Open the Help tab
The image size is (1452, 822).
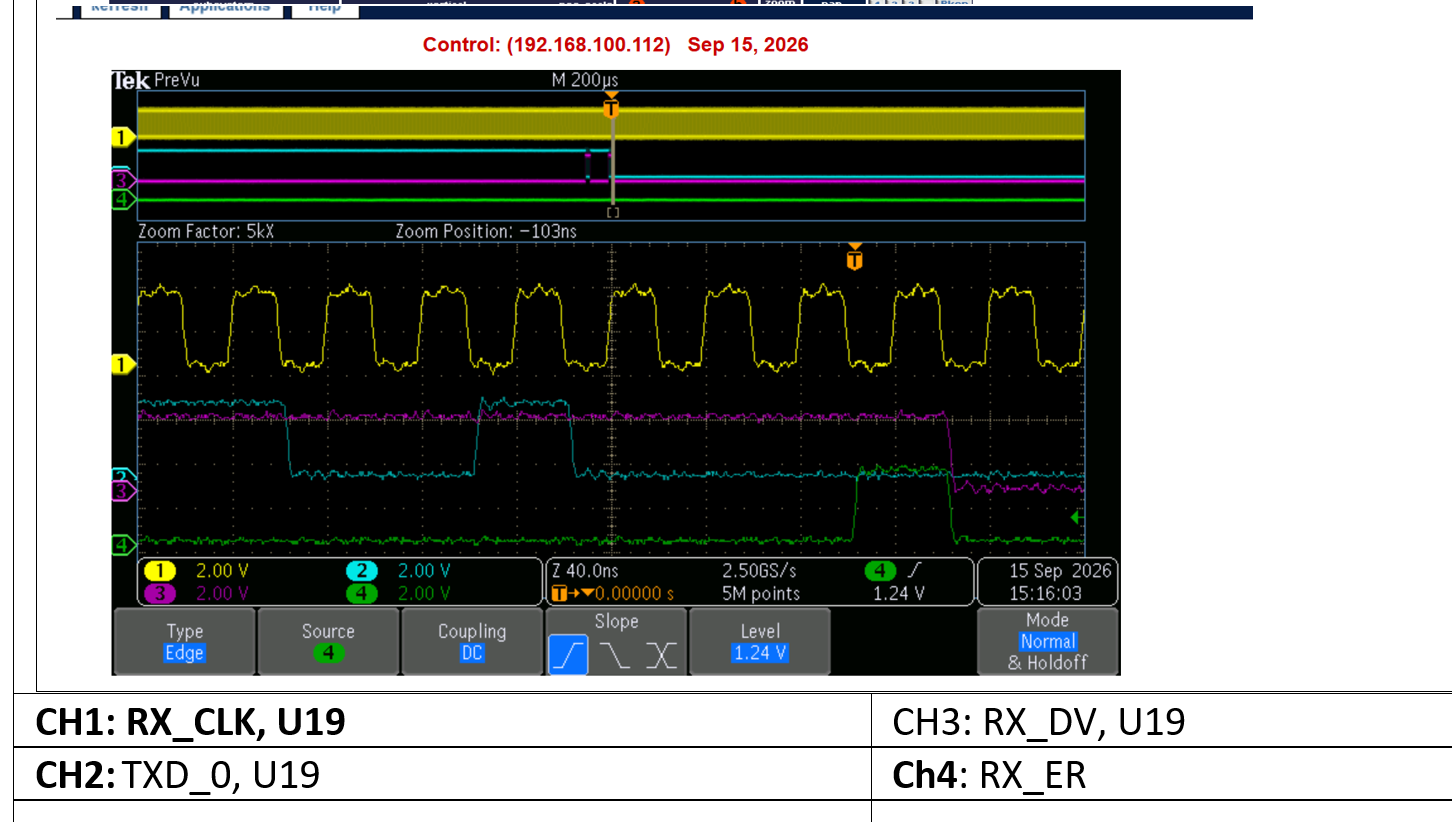[x=324, y=7]
